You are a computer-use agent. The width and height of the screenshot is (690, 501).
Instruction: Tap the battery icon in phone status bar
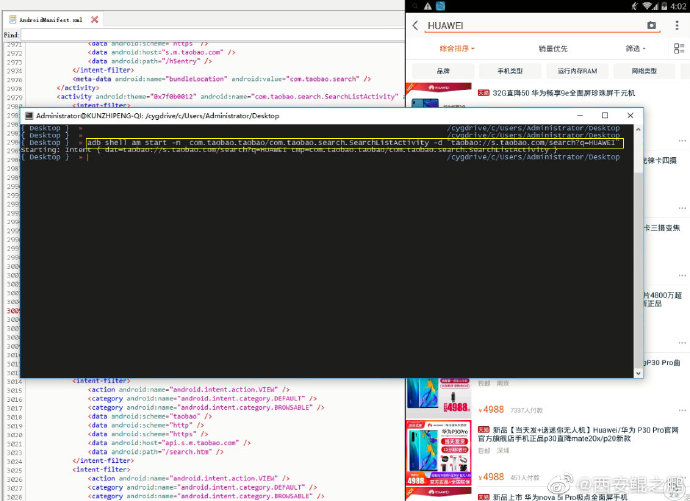pos(664,6)
